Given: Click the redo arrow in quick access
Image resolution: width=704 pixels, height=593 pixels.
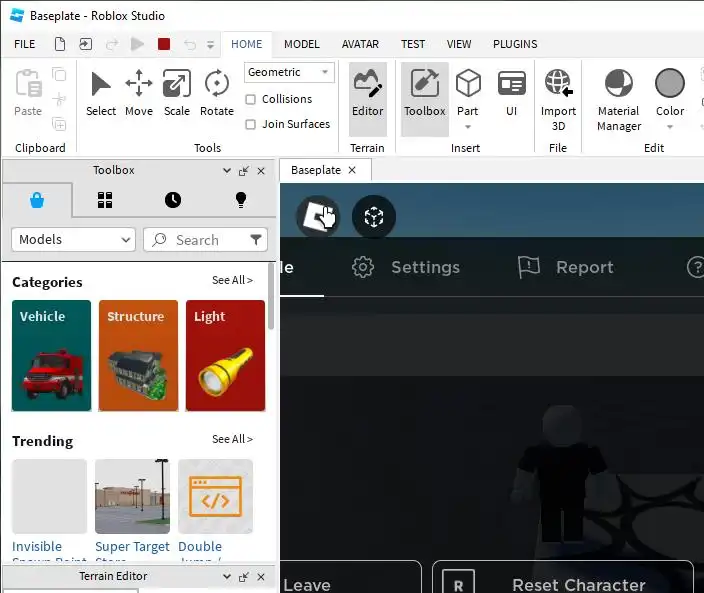Looking at the screenshot, I should [x=112, y=44].
